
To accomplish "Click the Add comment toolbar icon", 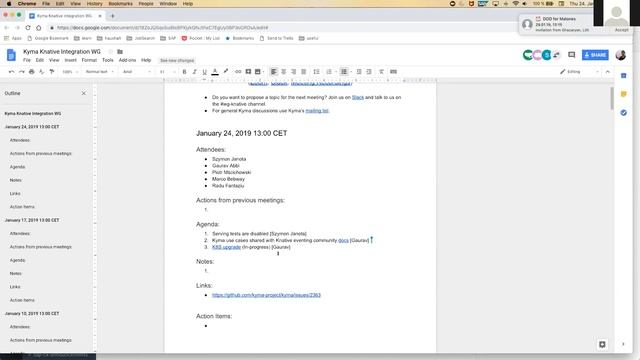I will [248, 72].
